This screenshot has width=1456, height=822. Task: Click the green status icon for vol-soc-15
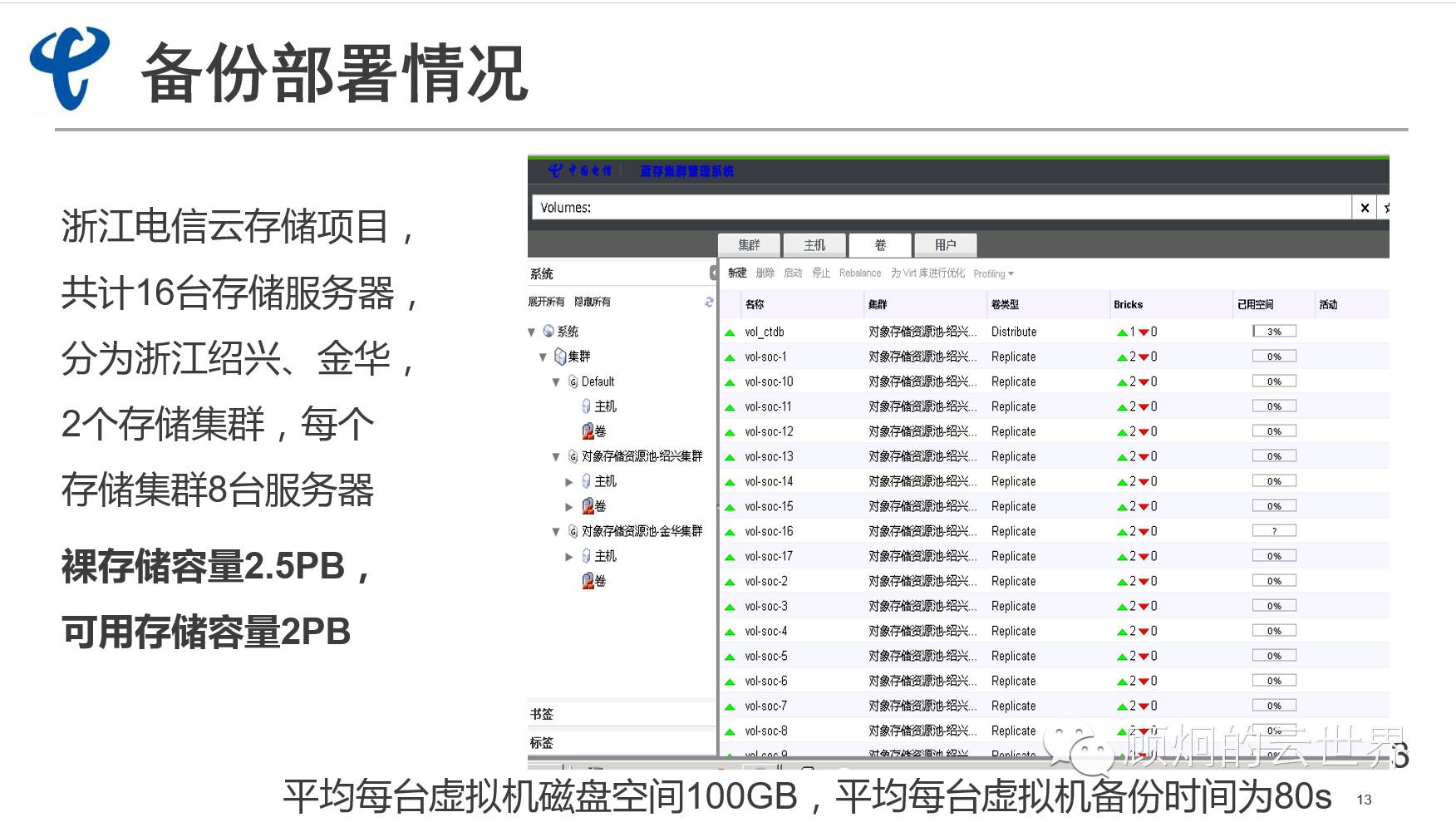730,507
